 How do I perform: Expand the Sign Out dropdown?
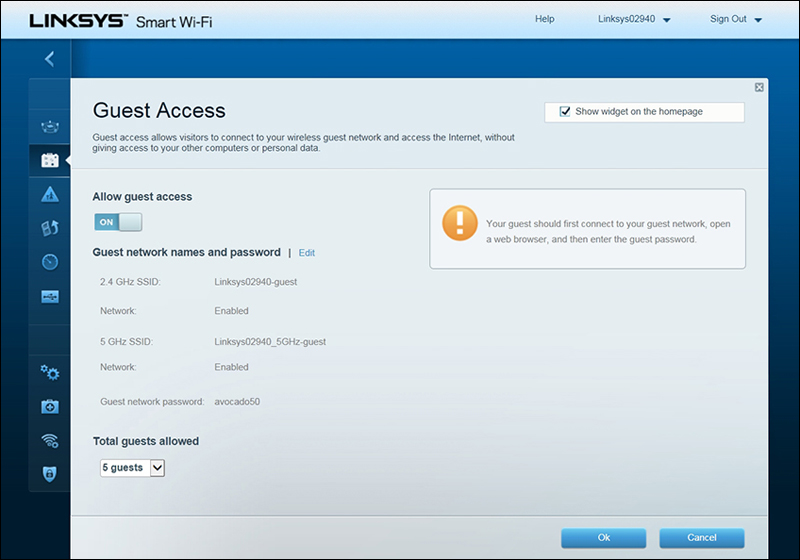[x=736, y=19]
